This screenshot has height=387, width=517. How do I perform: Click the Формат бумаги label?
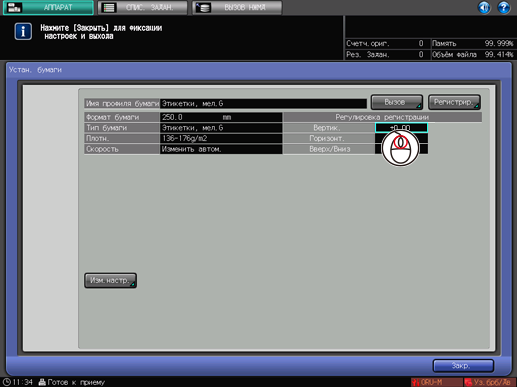pyautogui.click(x=122, y=117)
